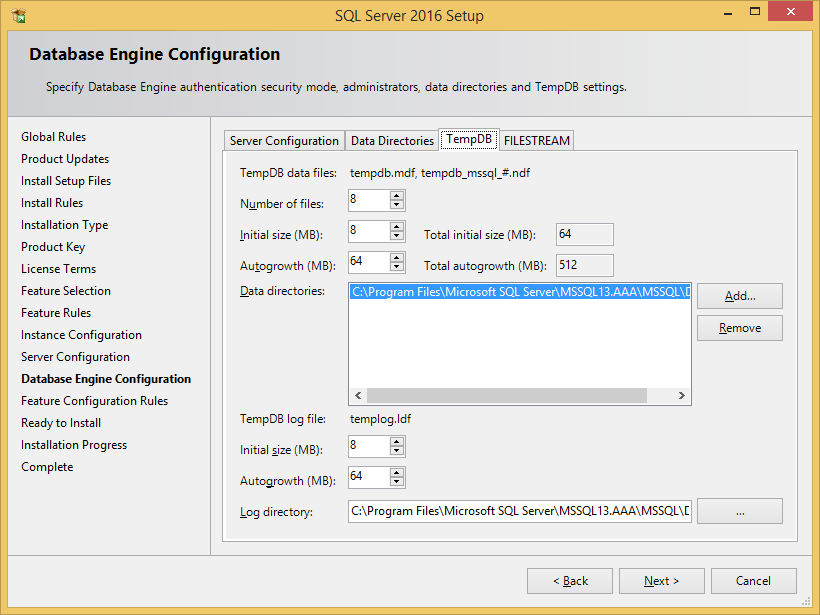
Task: Open the Server Configuration tab
Action: pyautogui.click(x=286, y=140)
